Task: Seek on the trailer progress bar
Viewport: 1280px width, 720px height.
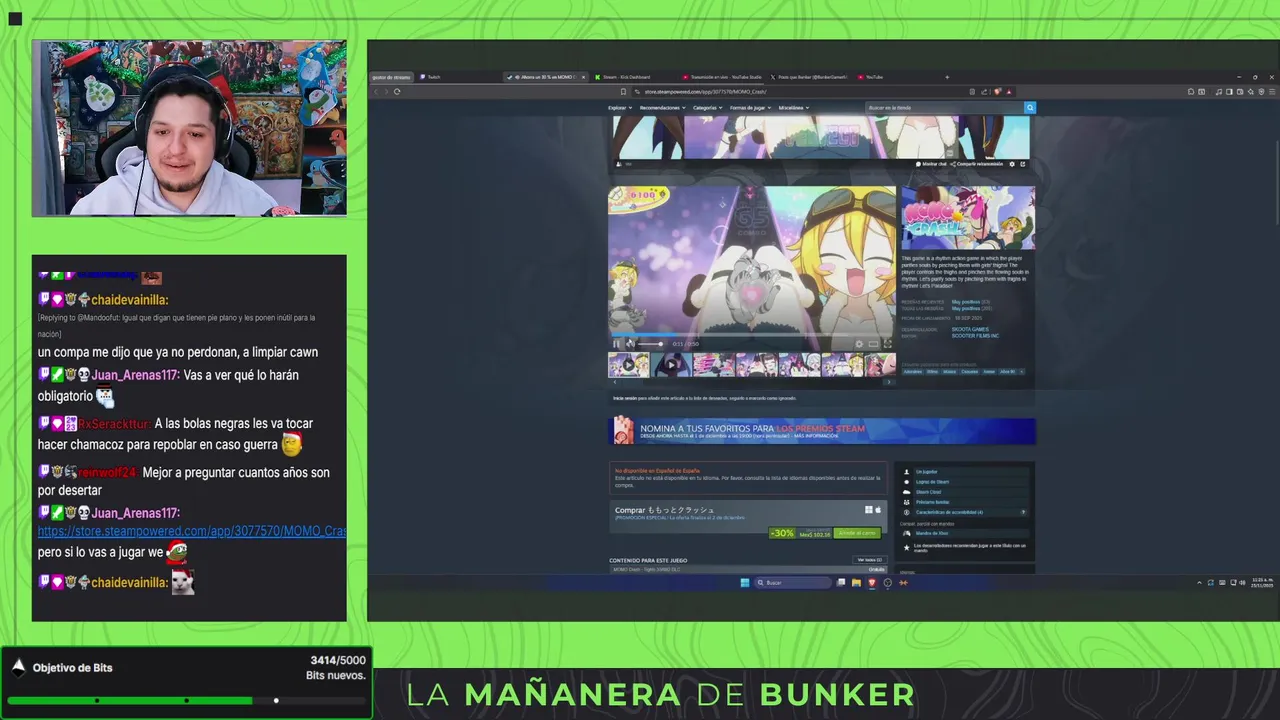Action: 752,336
